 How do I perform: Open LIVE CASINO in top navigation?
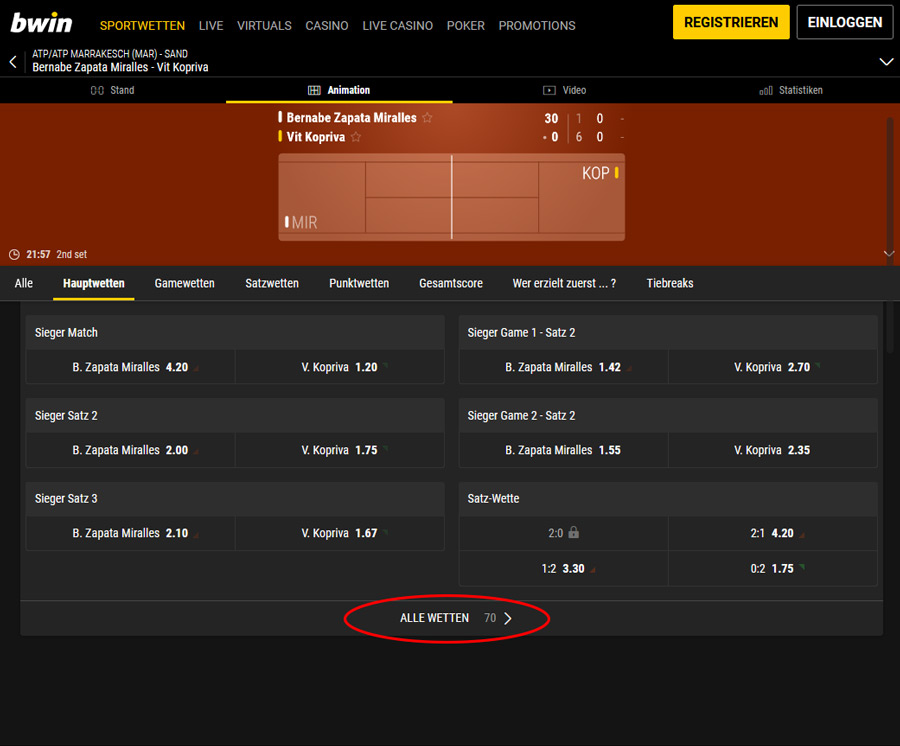397,26
